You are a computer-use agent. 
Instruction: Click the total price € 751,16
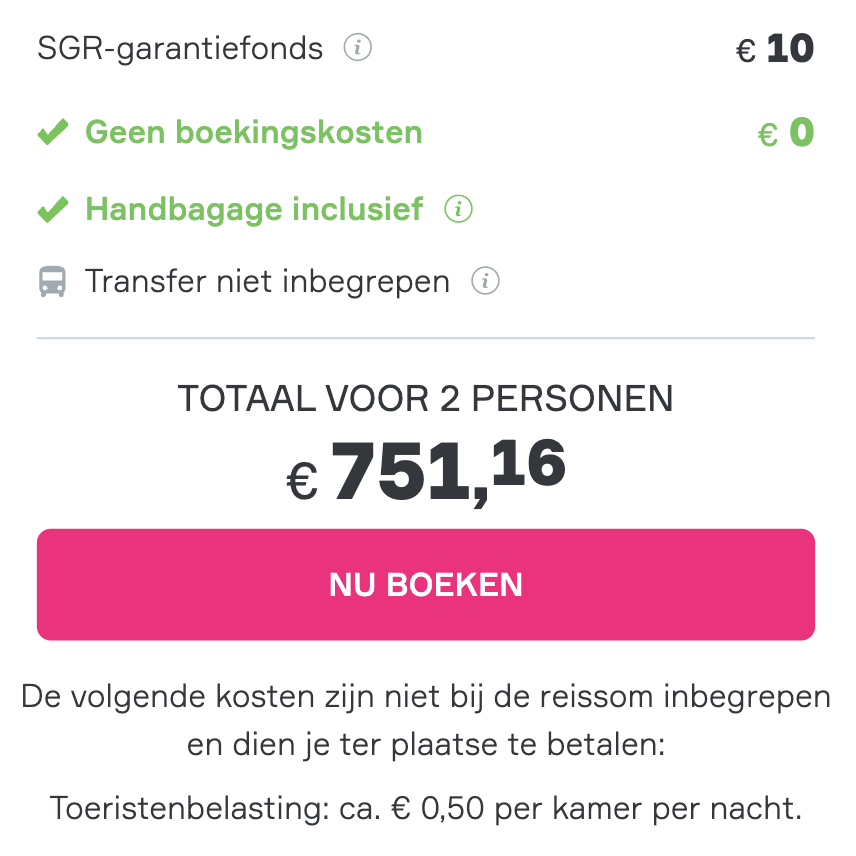click(x=426, y=471)
